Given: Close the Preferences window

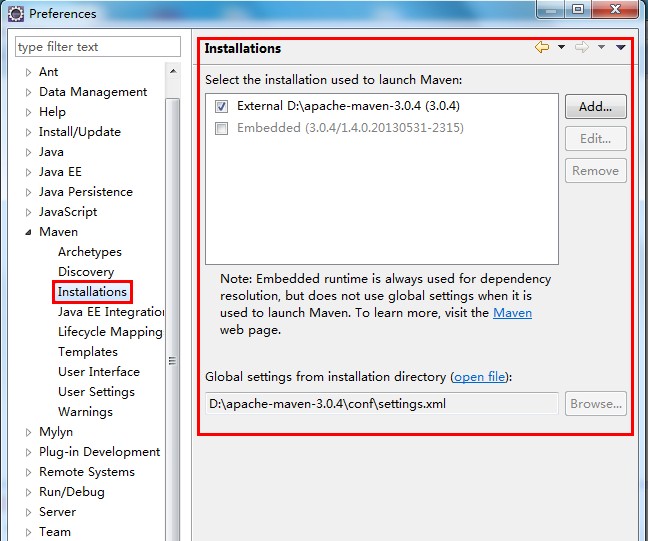Looking at the screenshot, I should coord(615,9).
